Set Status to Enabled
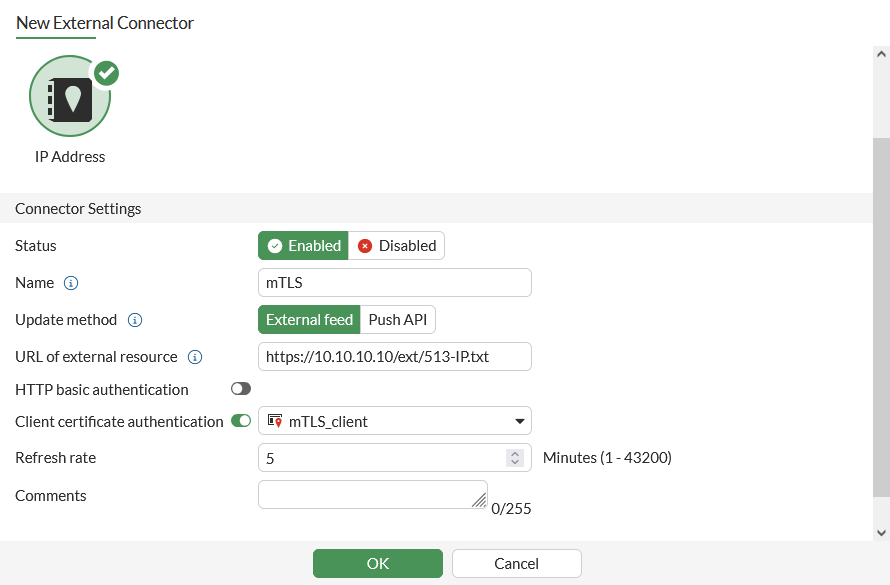This screenshot has width=890, height=585. (x=304, y=246)
